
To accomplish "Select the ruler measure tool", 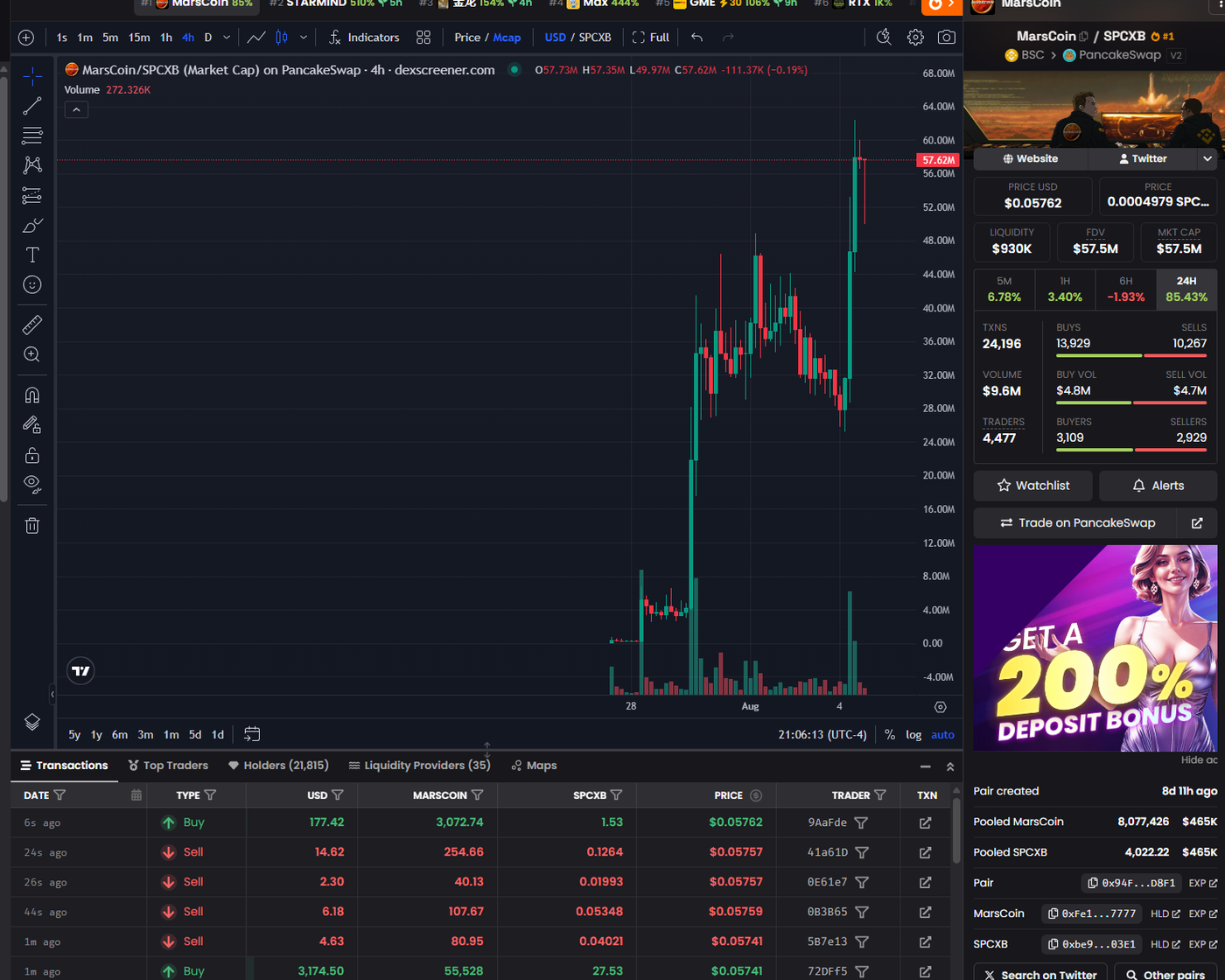I will point(32,325).
